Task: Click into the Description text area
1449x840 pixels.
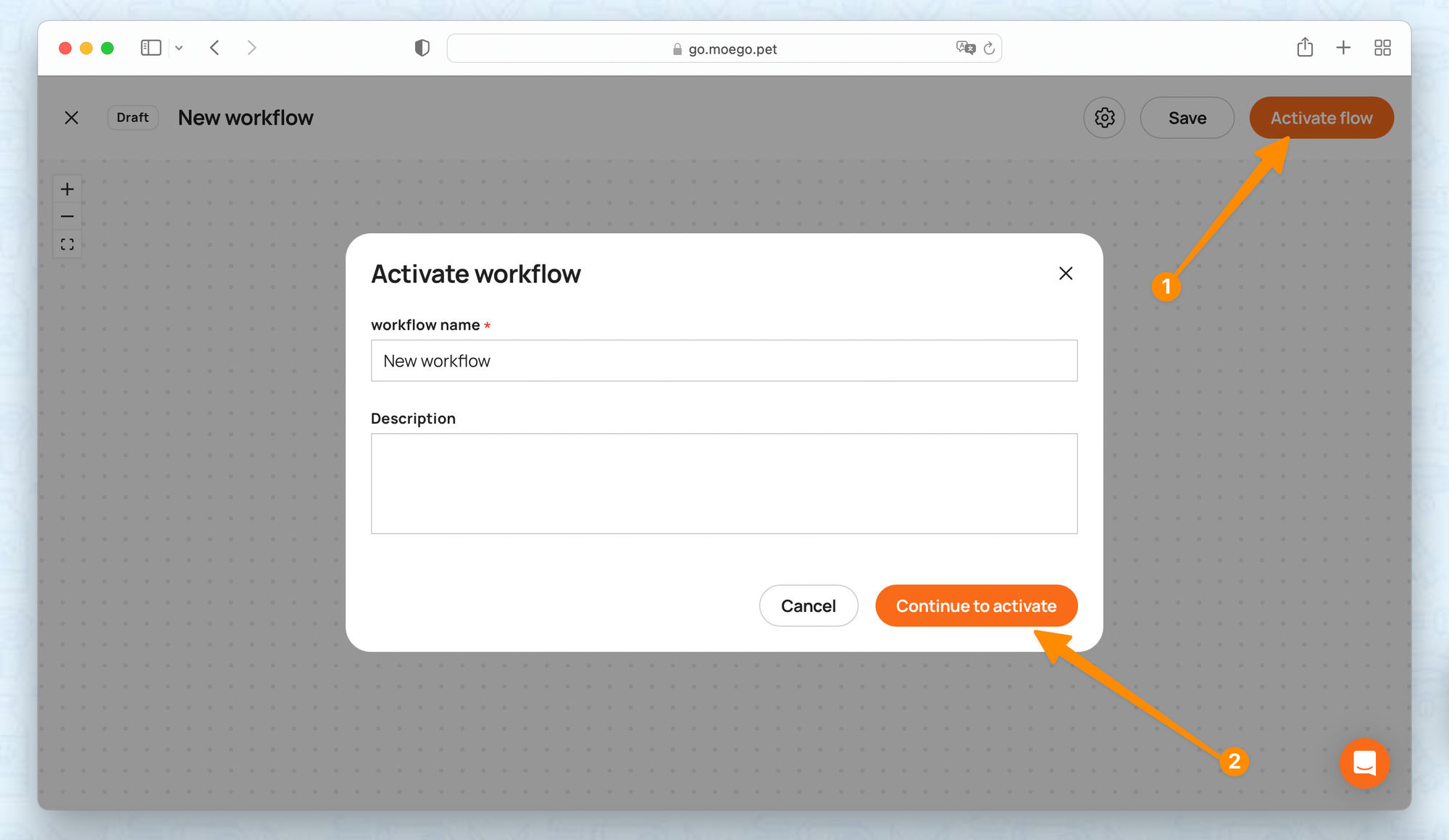Action: click(x=724, y=483)
